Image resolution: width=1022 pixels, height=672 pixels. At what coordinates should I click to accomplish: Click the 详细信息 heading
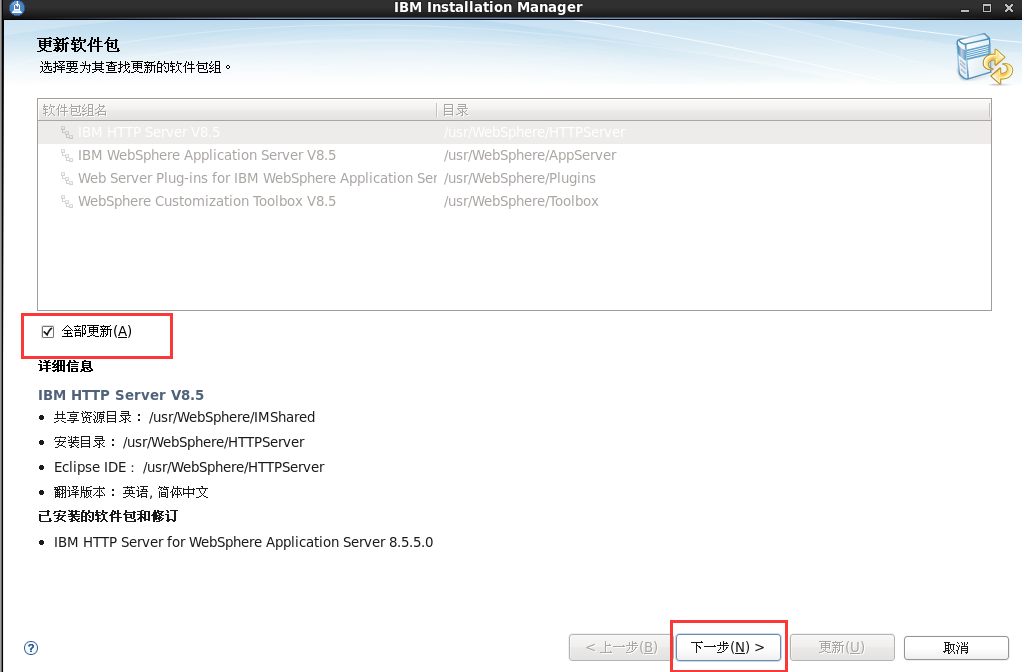(65, 366)
